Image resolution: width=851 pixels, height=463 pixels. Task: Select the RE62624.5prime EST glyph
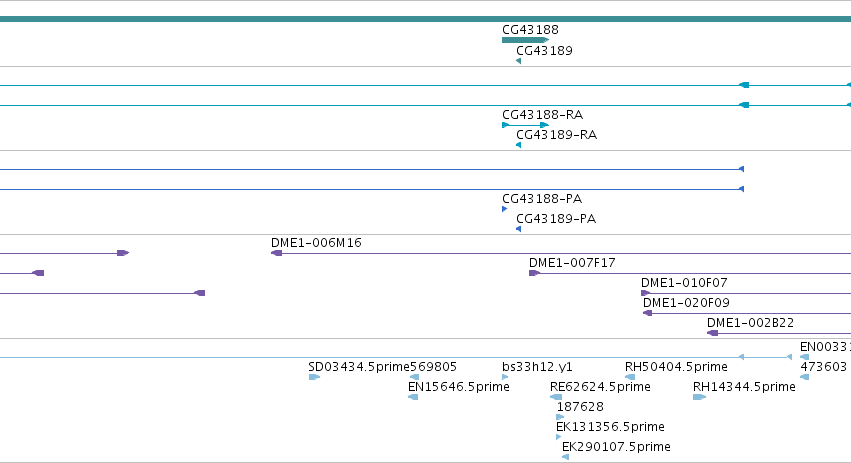[x=556, y=397]
